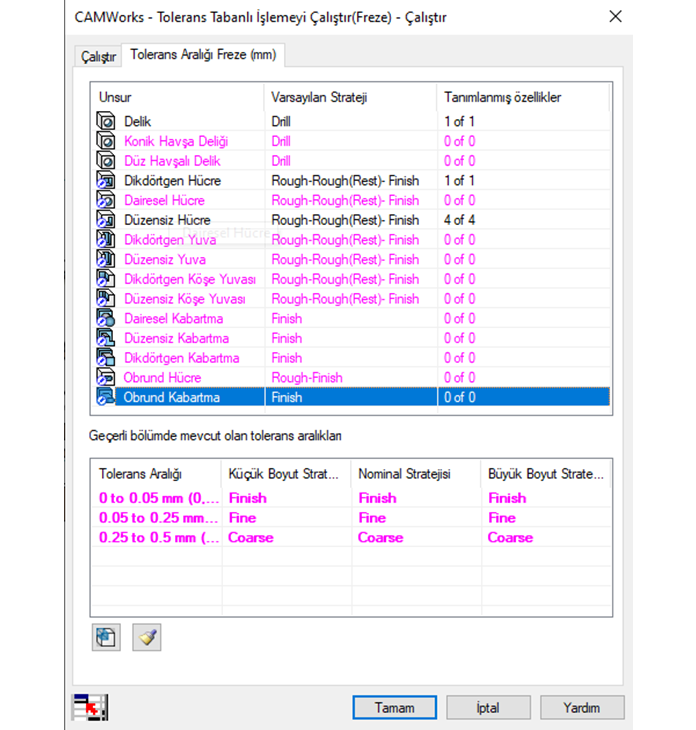Click the Obrund Hücre feature icon
696x730 pixels.
[106, 378]
